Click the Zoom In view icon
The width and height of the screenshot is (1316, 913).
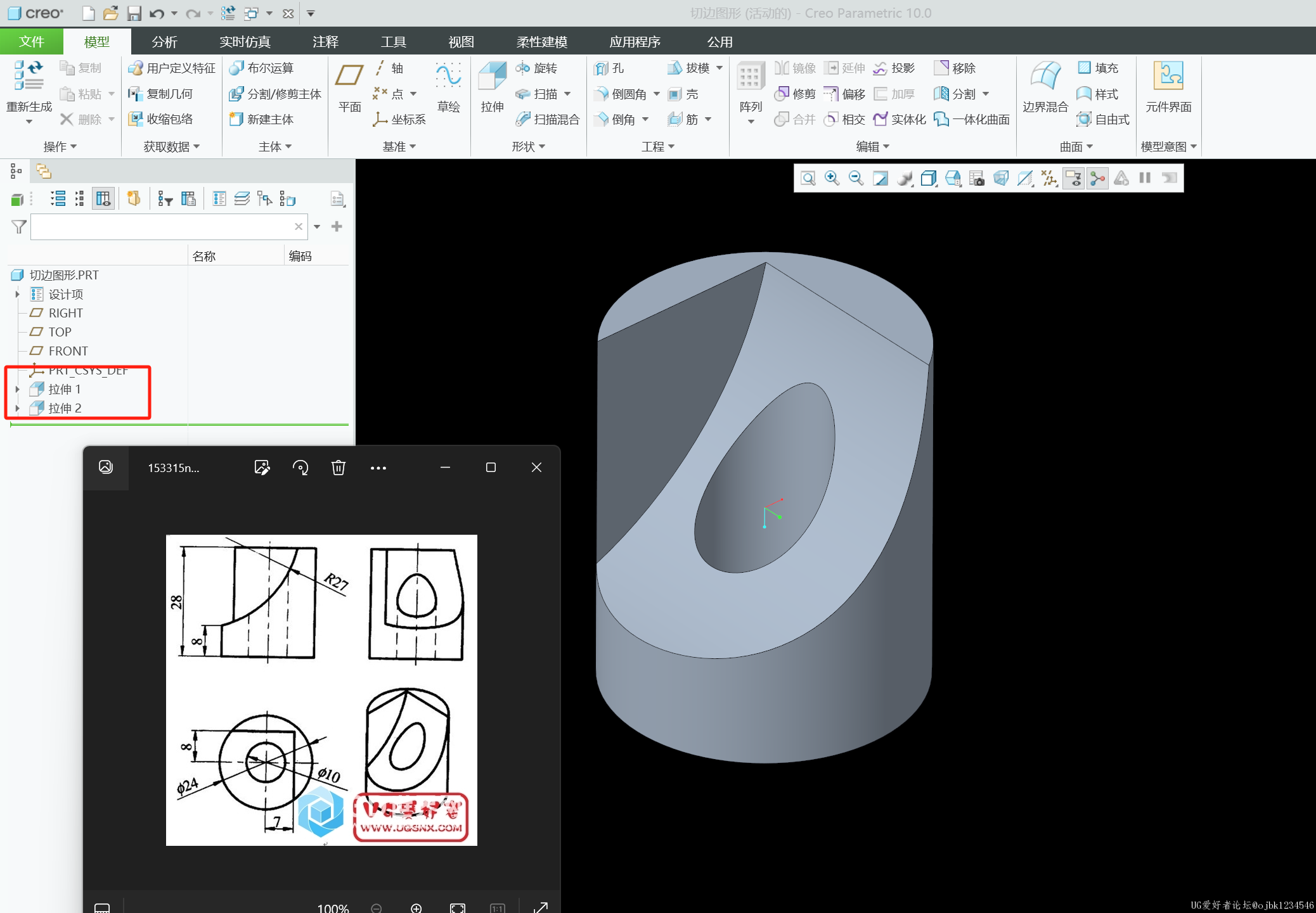(x=832, y=178)
